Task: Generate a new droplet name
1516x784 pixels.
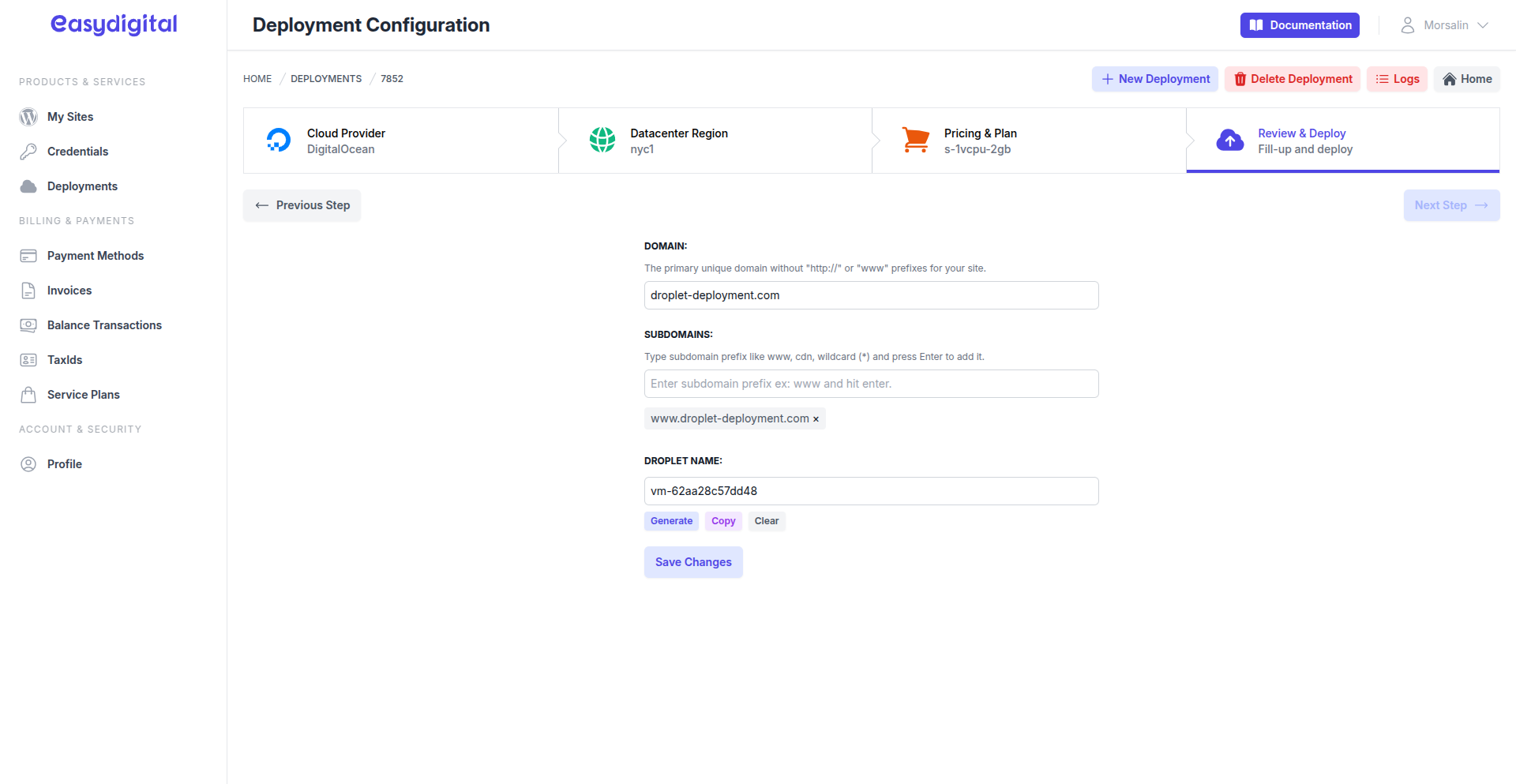Action: point(671,521)
